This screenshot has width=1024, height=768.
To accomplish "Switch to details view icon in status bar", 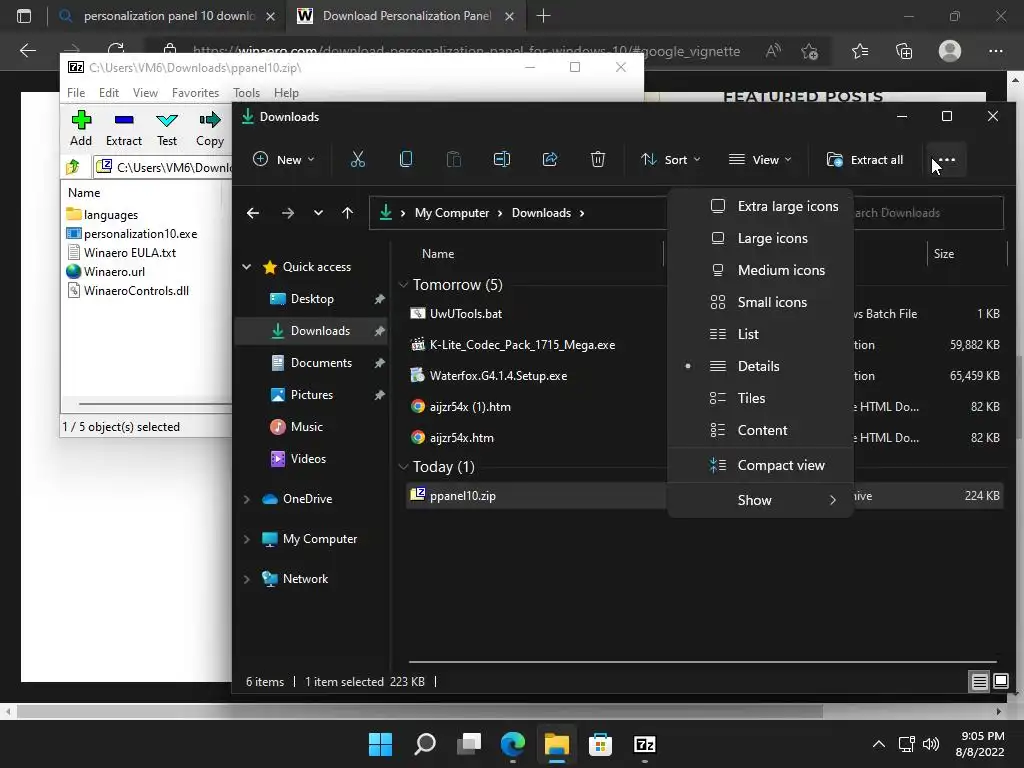I will pos(980,682).
